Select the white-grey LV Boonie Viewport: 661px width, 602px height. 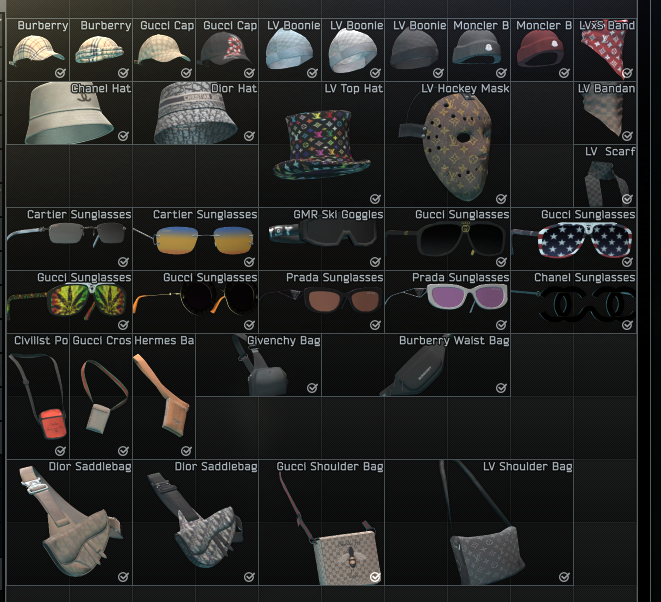coord(353,50)
